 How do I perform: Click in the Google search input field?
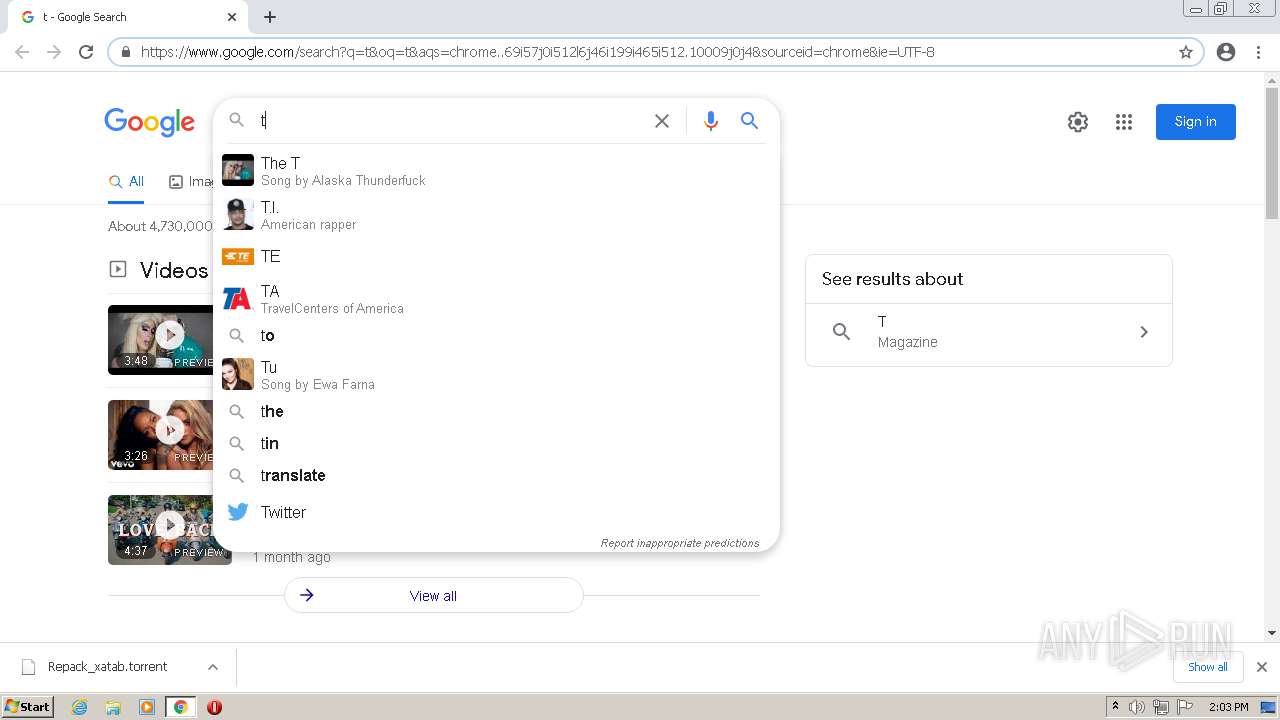tap(450, 121)
